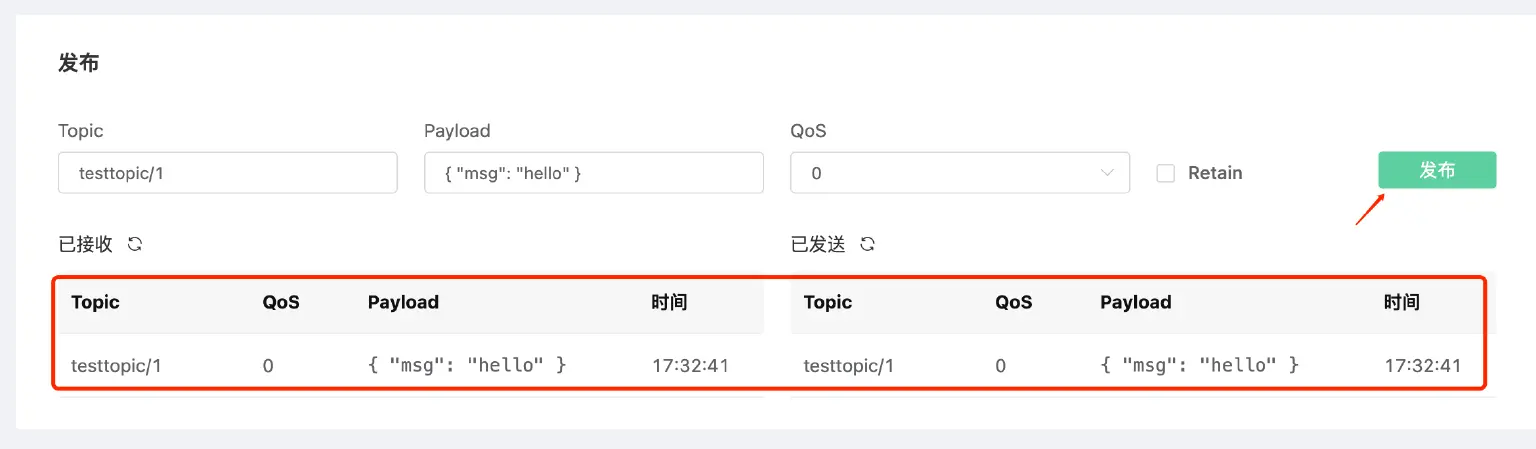Click the 已发送 label
Screen dimensions: 1536x449
[x=818, y=244]
